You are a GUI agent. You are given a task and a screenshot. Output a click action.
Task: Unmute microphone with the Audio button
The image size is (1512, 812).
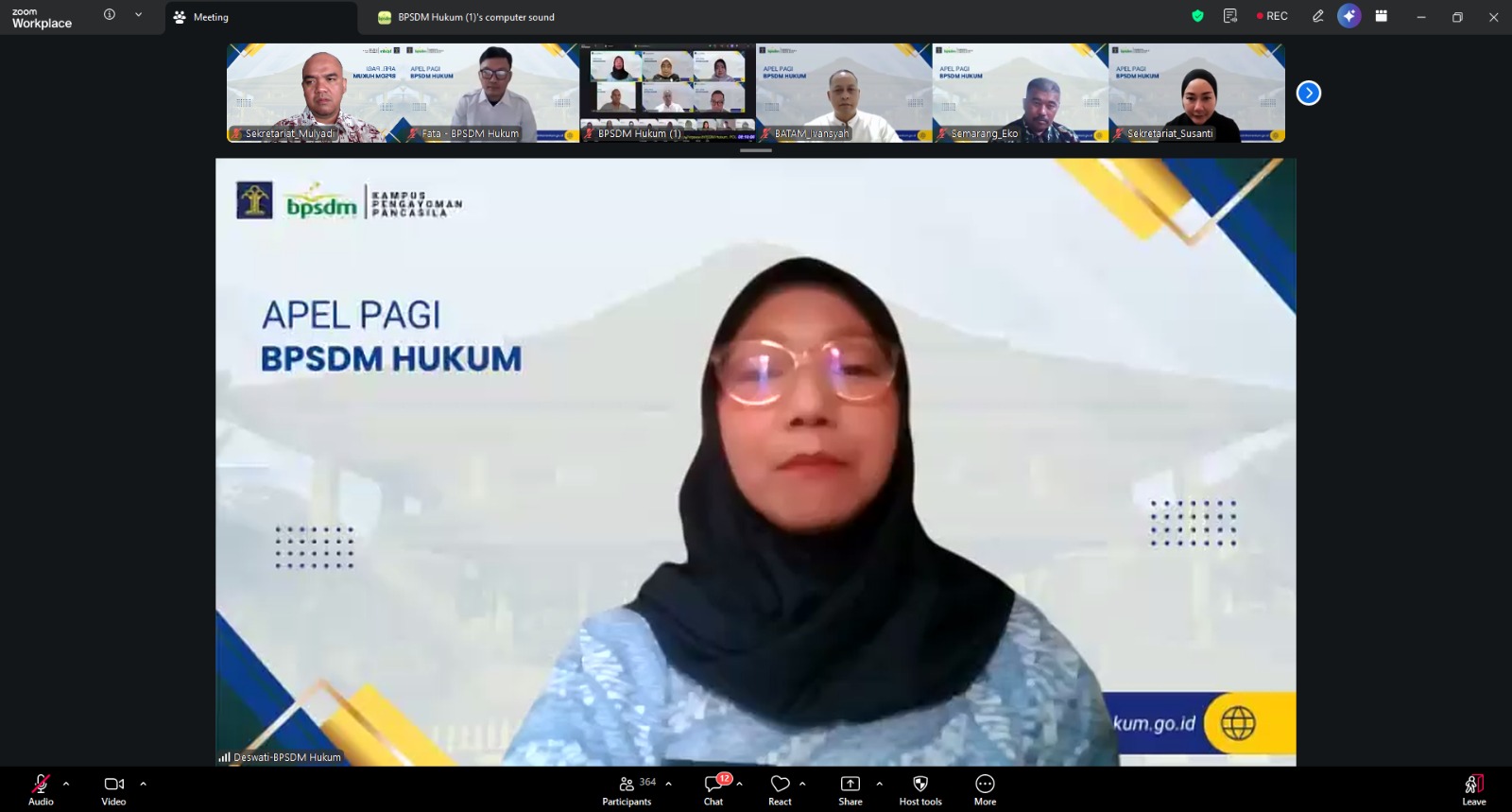tap(41, 789)
